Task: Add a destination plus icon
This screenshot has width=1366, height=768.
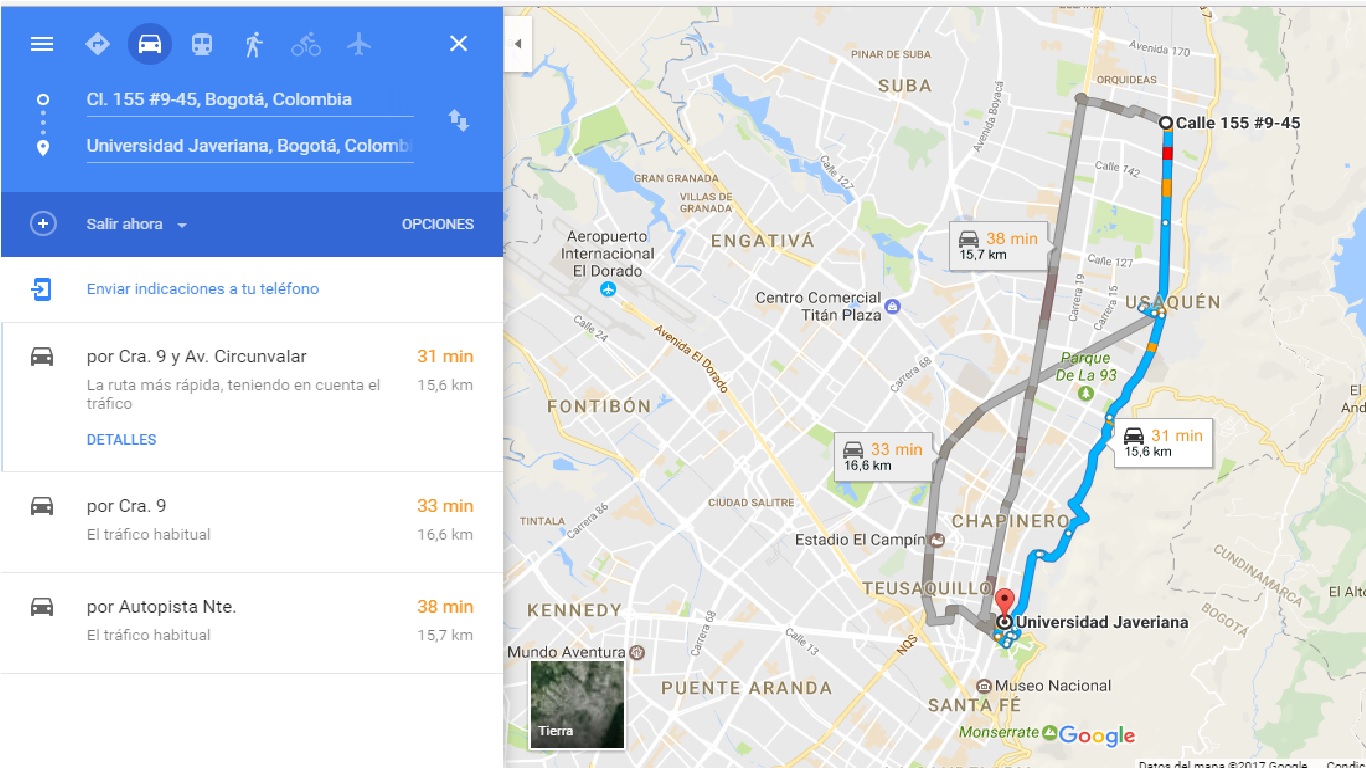Action: 42,224
